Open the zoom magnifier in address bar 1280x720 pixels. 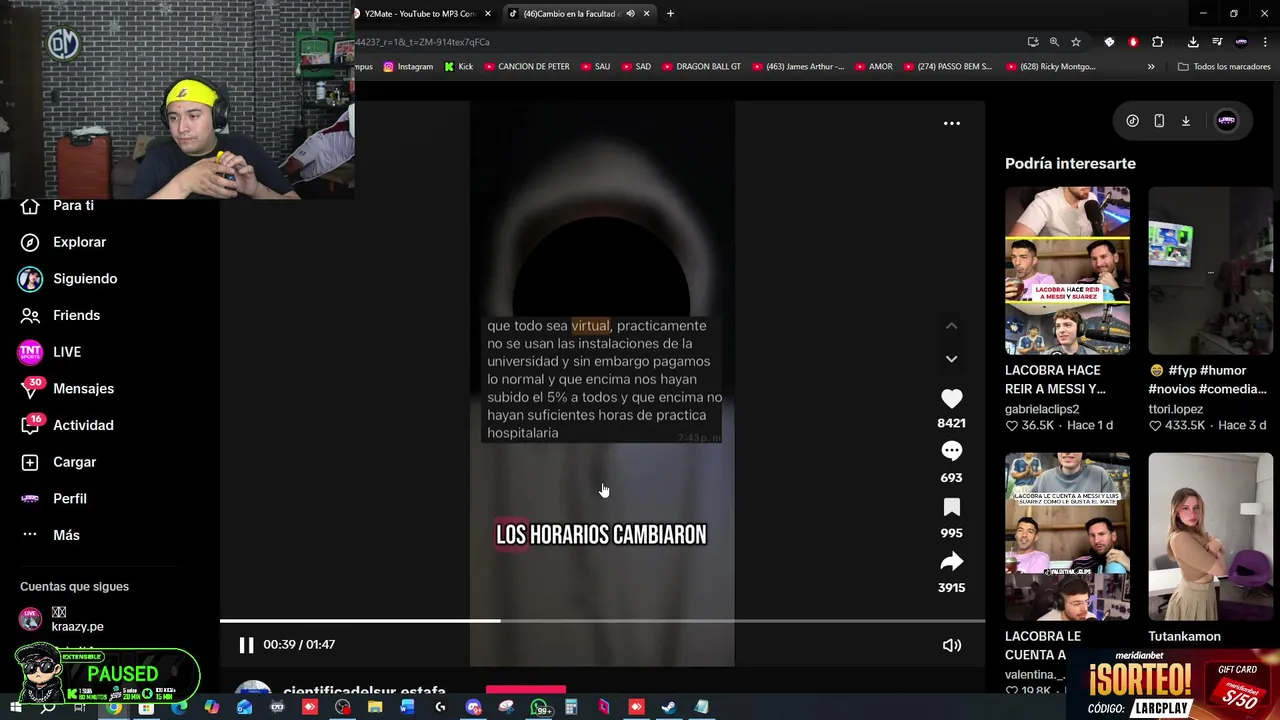(x=1054, y=42)
